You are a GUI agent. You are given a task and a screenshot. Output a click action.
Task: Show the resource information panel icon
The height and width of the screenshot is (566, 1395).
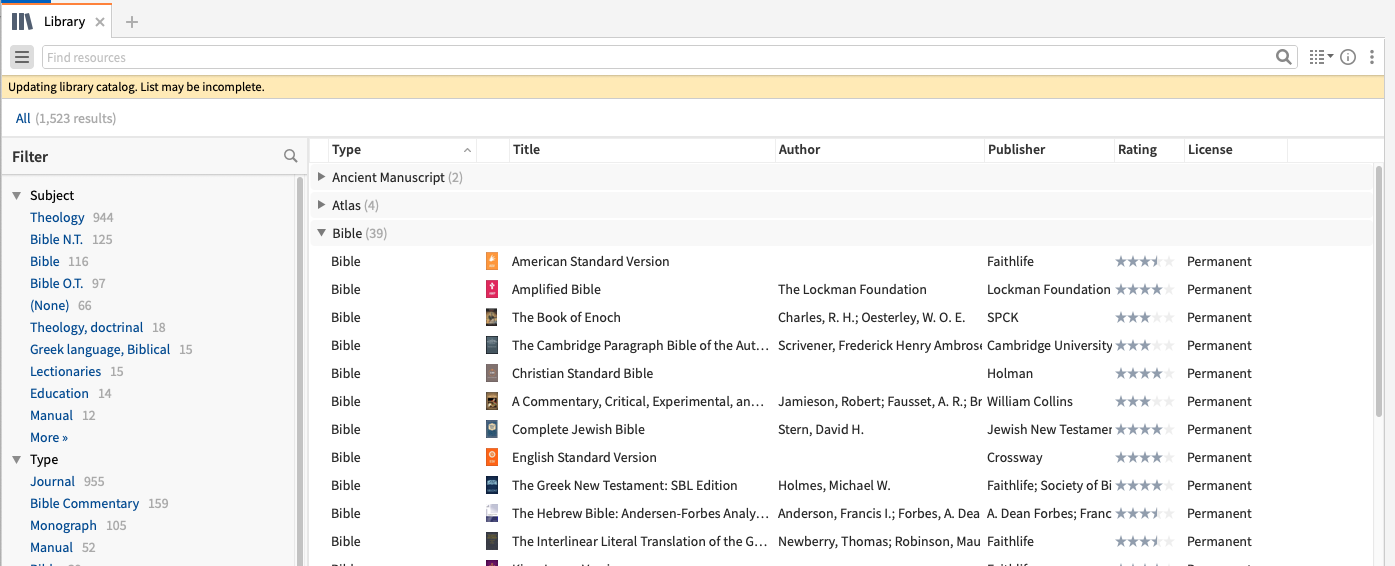pyautogui.click(x=1348, y=57)
